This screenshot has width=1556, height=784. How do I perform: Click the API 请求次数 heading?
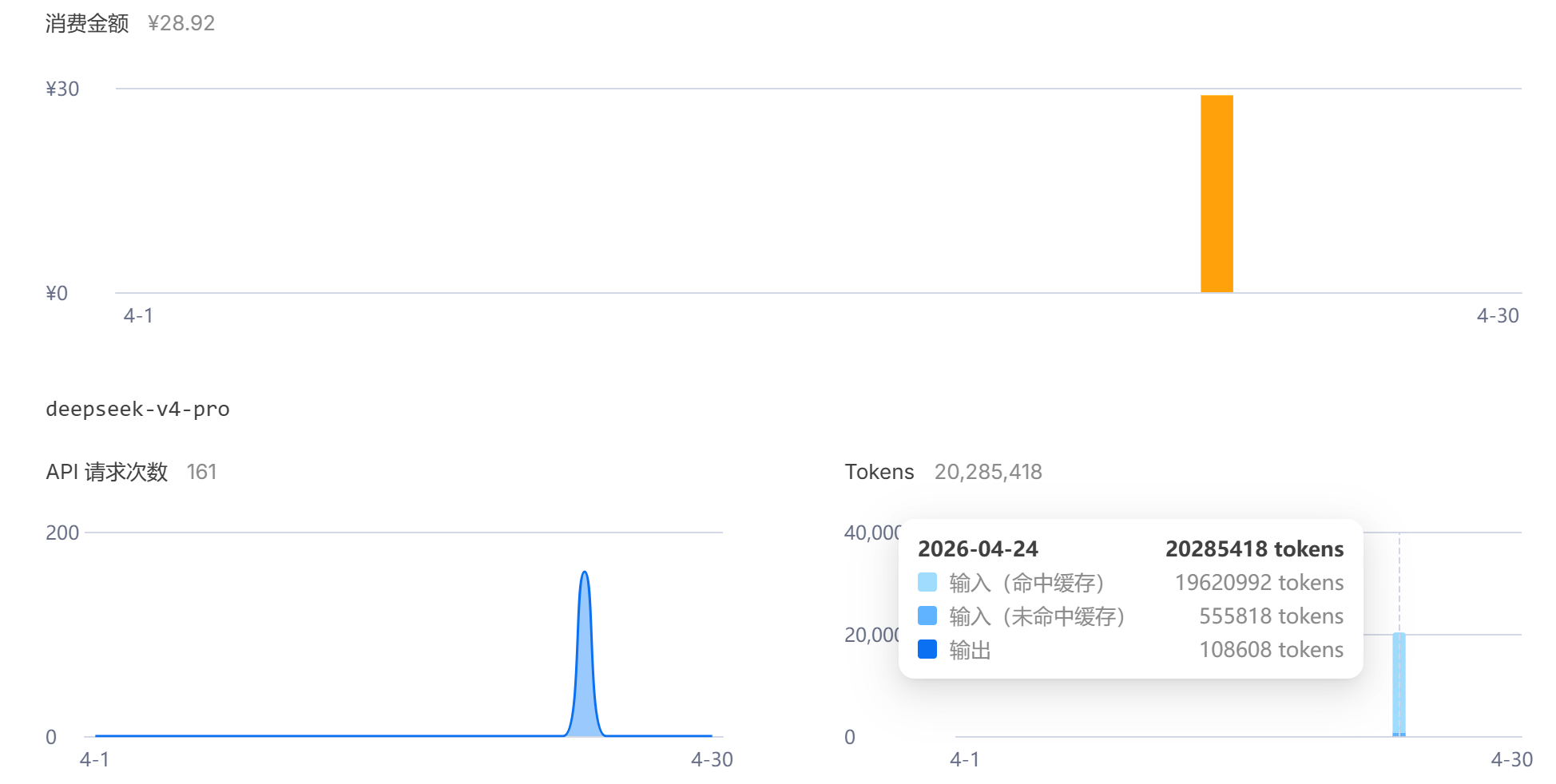click(x=107, y=472)
